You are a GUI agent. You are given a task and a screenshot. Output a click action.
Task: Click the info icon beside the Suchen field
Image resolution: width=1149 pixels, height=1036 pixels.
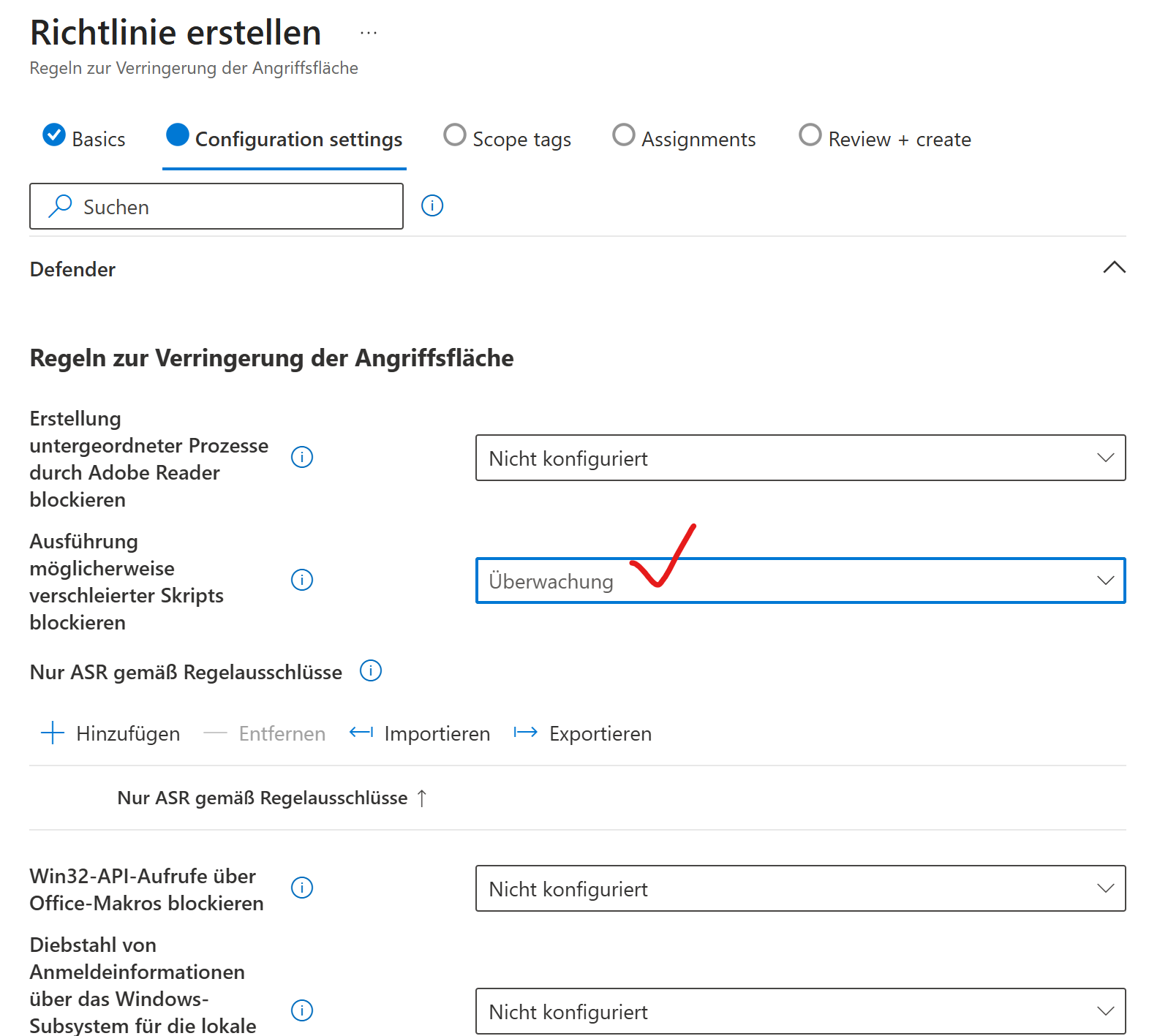click(432, 206)
